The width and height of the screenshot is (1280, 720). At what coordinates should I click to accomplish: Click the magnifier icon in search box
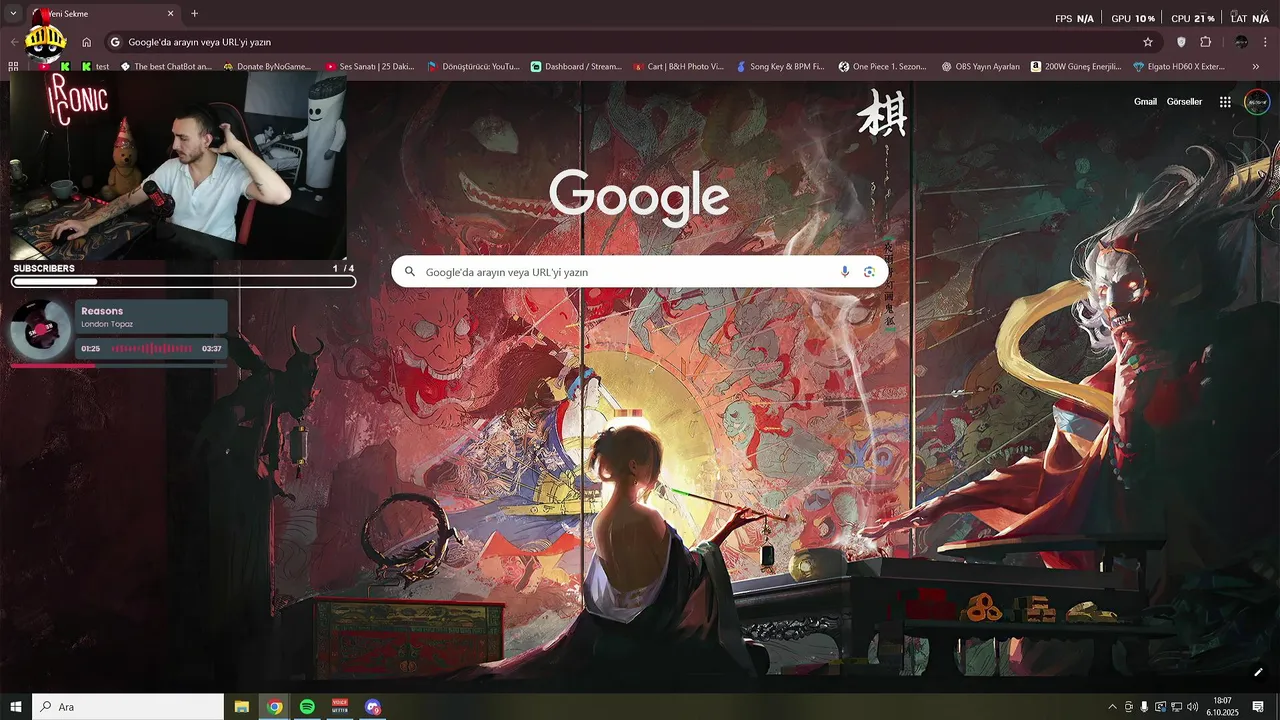tap(410, 272)
